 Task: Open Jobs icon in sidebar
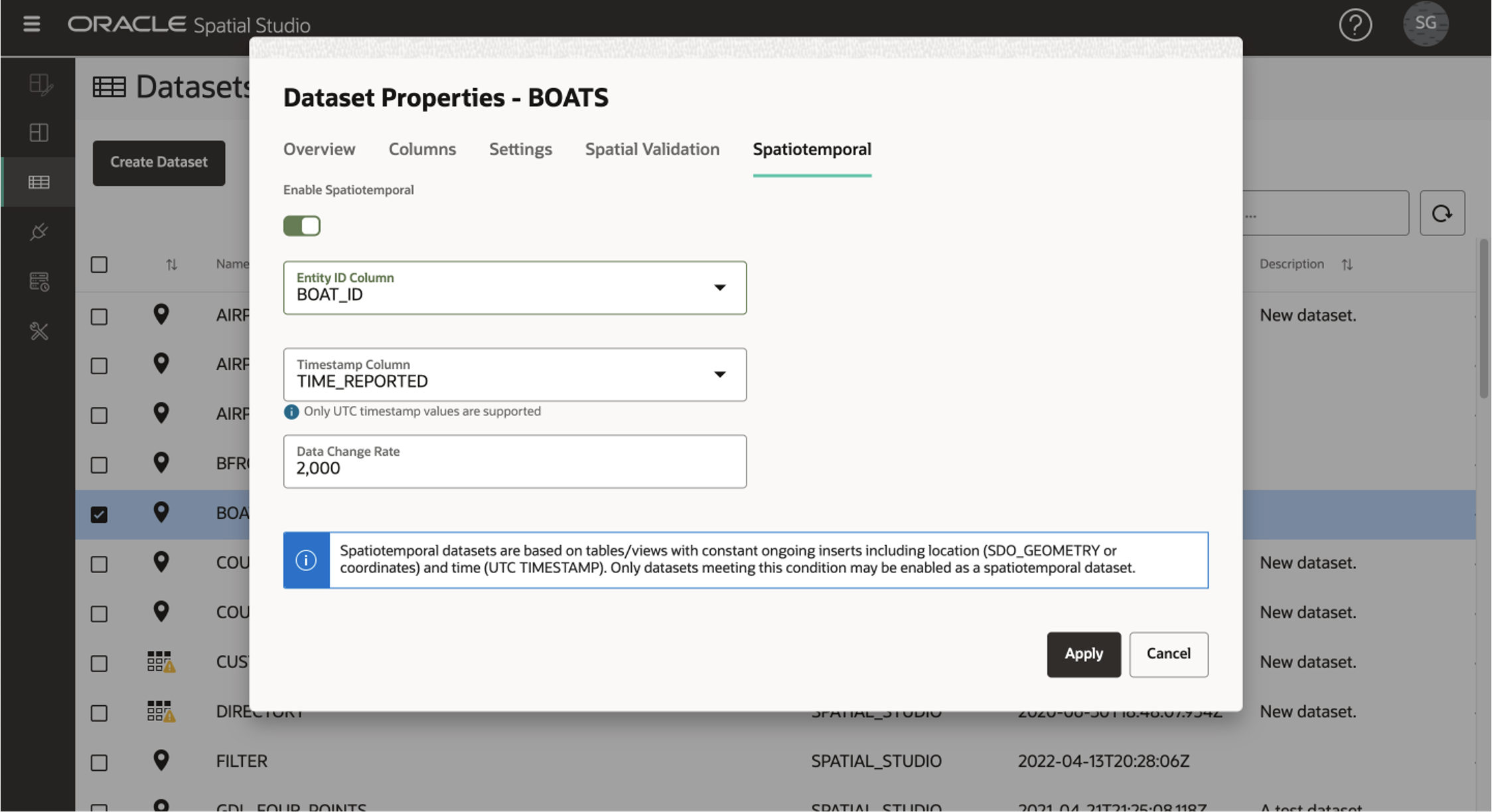pos(39,281)
